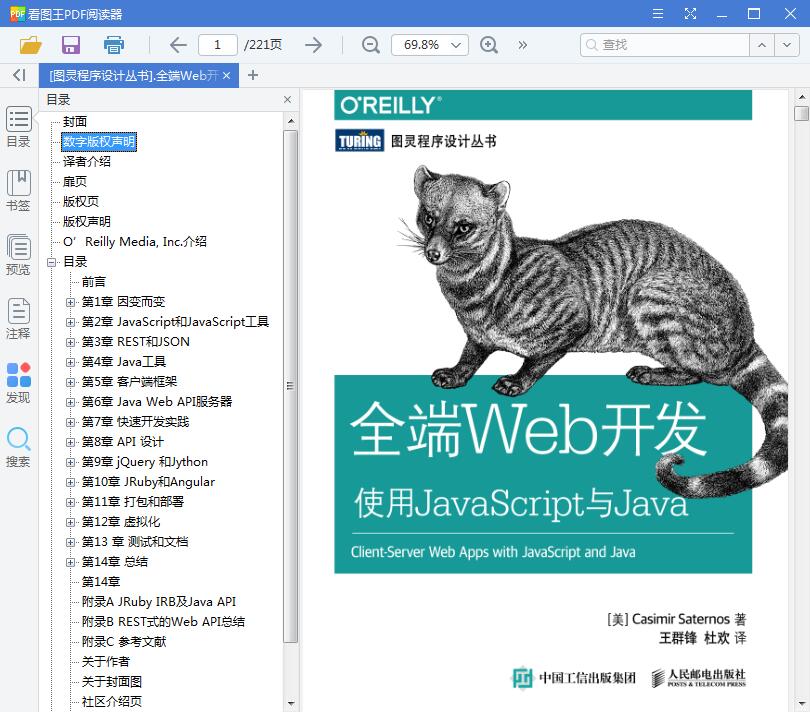Open the 目录 sidebar panel
Viewport: 810px width, 712px height.
19,127
